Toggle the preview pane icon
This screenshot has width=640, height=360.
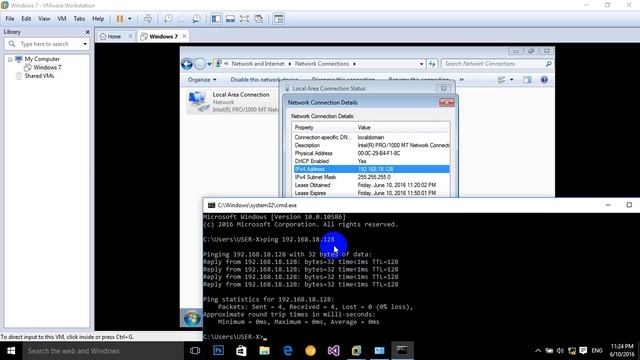point(527,80)
